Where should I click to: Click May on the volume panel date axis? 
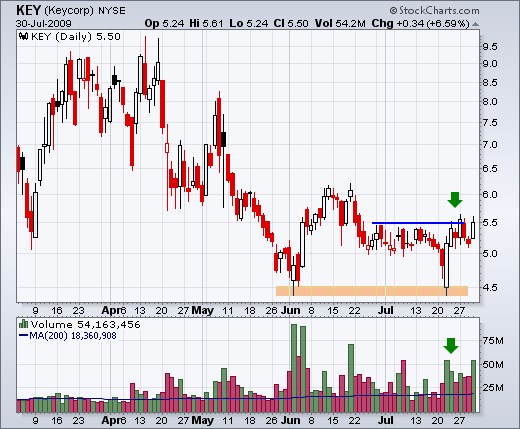pos(203,420)
